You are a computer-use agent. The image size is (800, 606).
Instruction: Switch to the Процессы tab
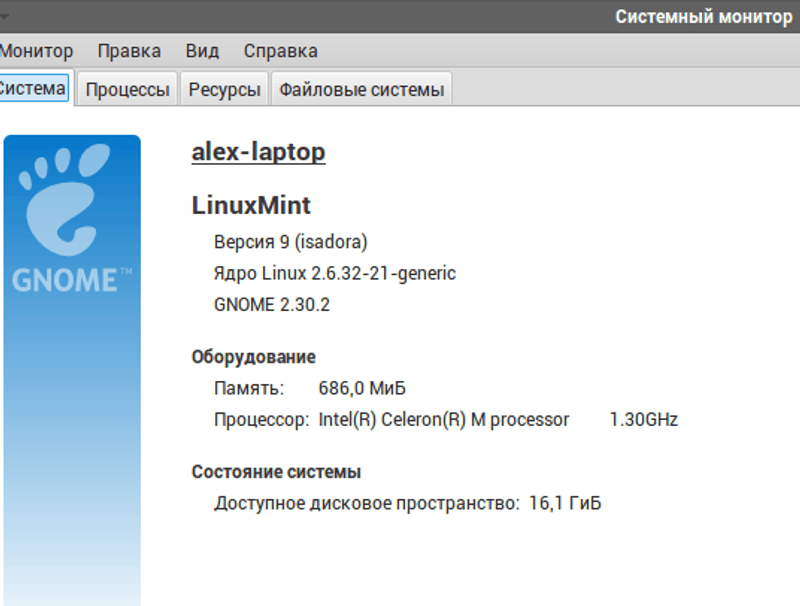(x=127, y=89)
